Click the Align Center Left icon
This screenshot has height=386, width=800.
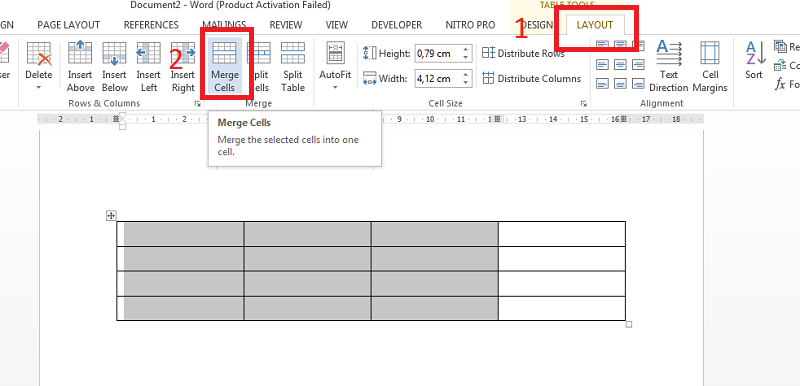603,64
